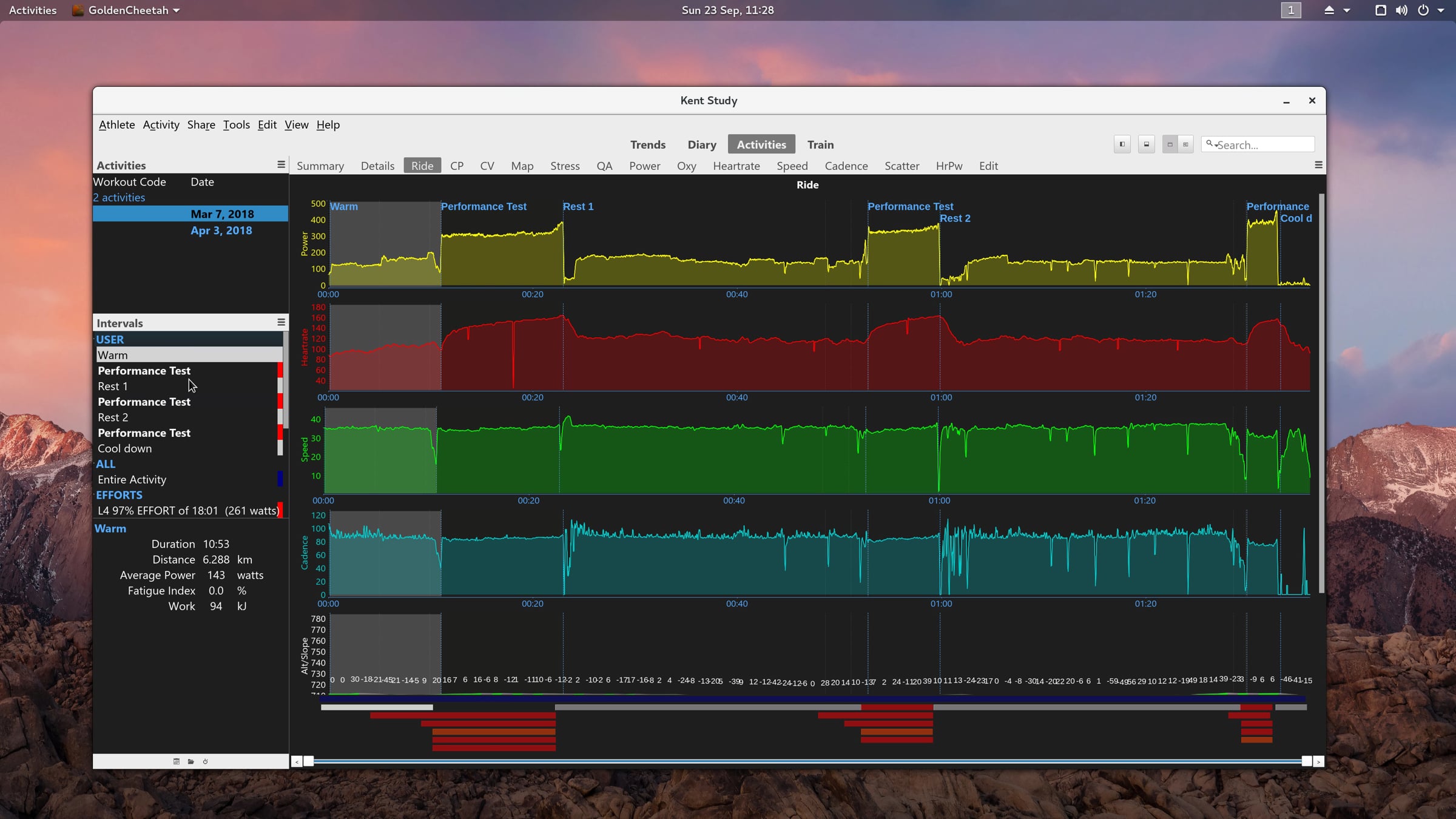The width and height of the screenshot is (1456, 819).
Task: Click the chart scrollbar right arrow
Action: [x=1318, y=761]
